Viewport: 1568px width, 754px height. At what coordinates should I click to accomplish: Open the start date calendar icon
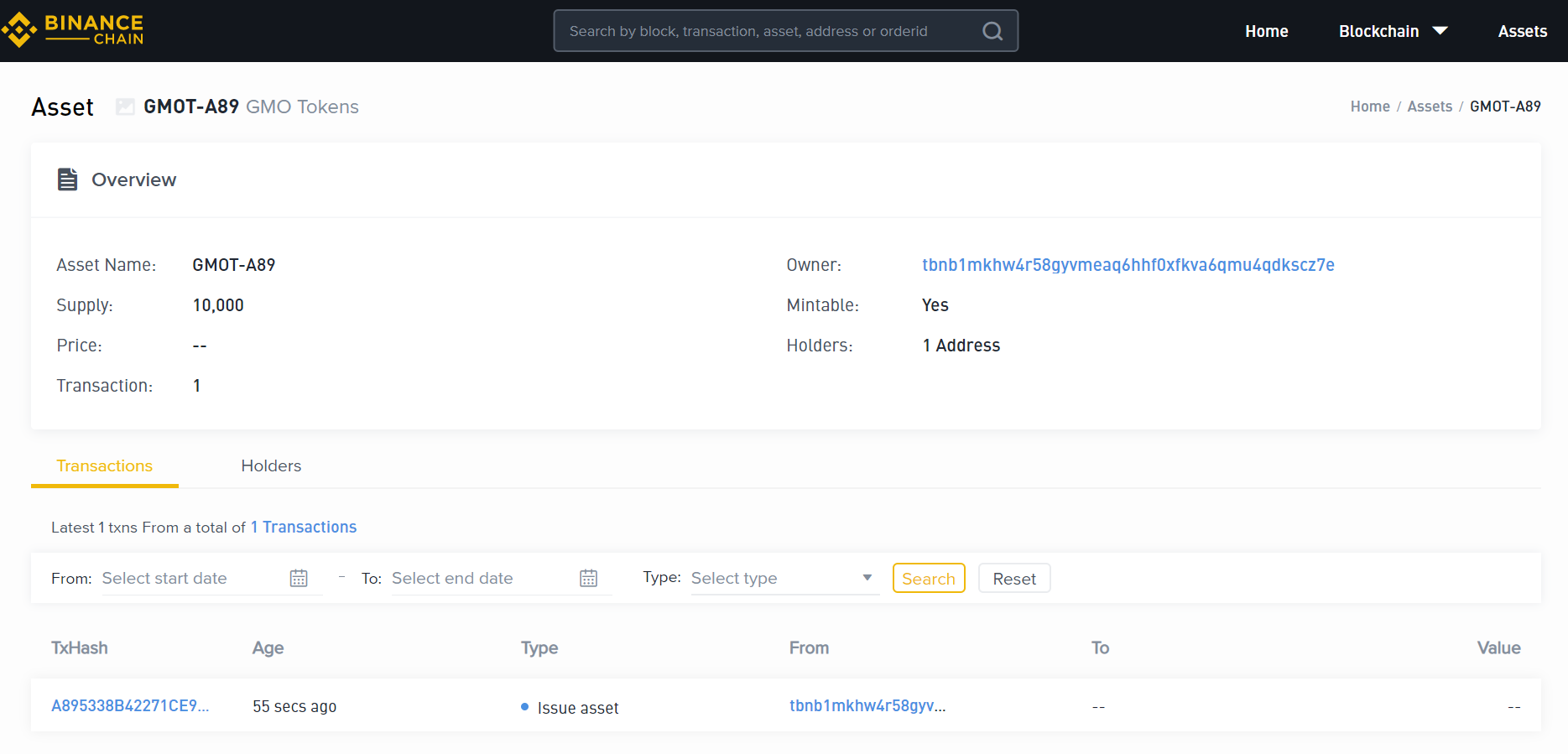[299, 578]
